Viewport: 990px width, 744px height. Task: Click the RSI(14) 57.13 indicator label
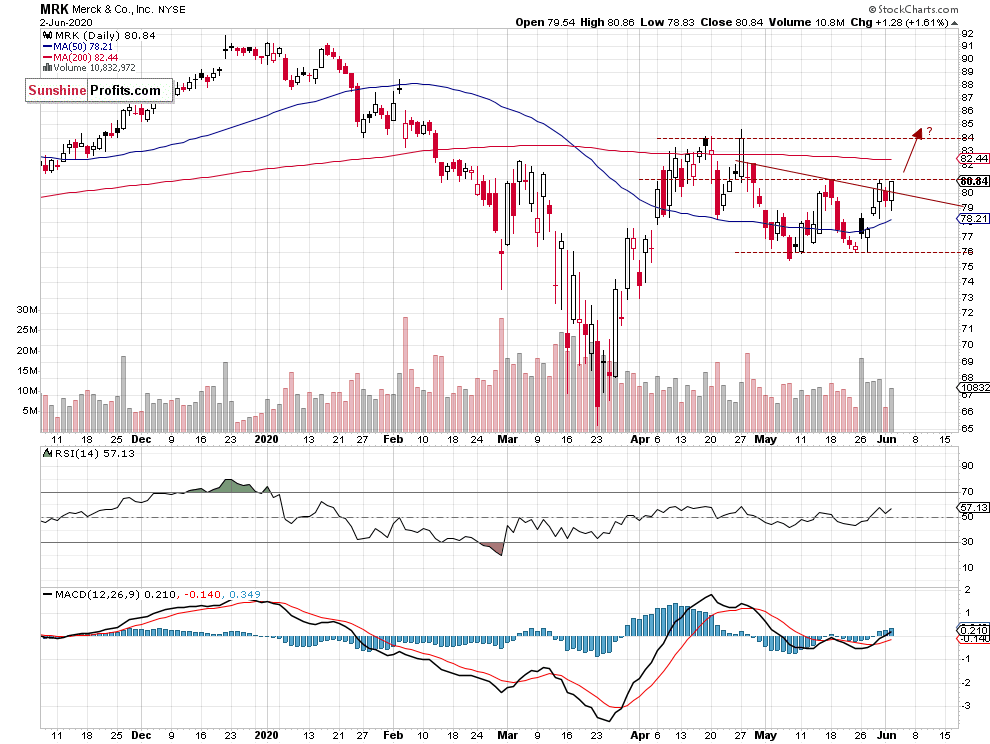coord(94,453)
